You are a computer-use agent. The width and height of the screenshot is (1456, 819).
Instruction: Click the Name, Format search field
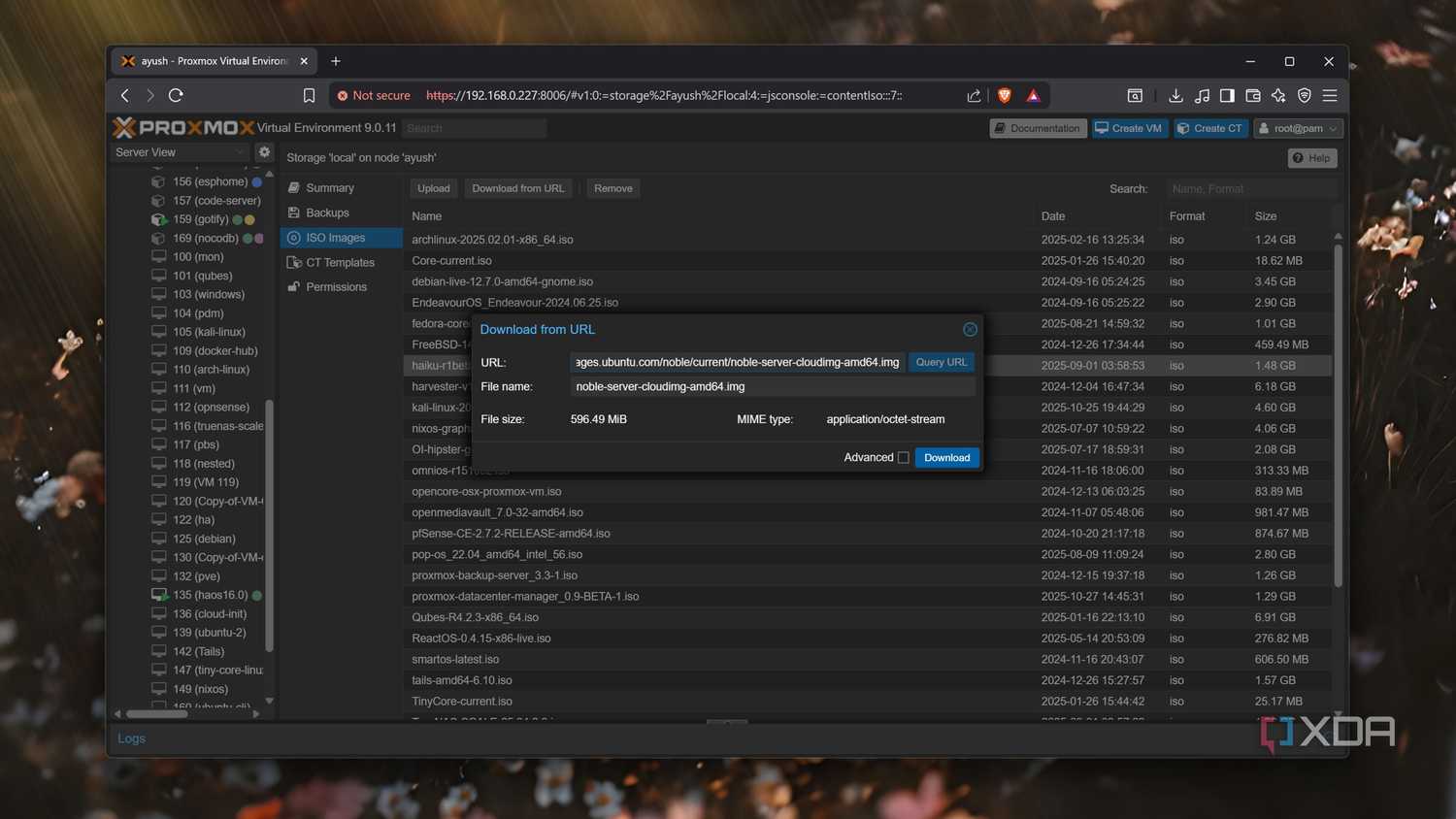[x=1253, y=189]
